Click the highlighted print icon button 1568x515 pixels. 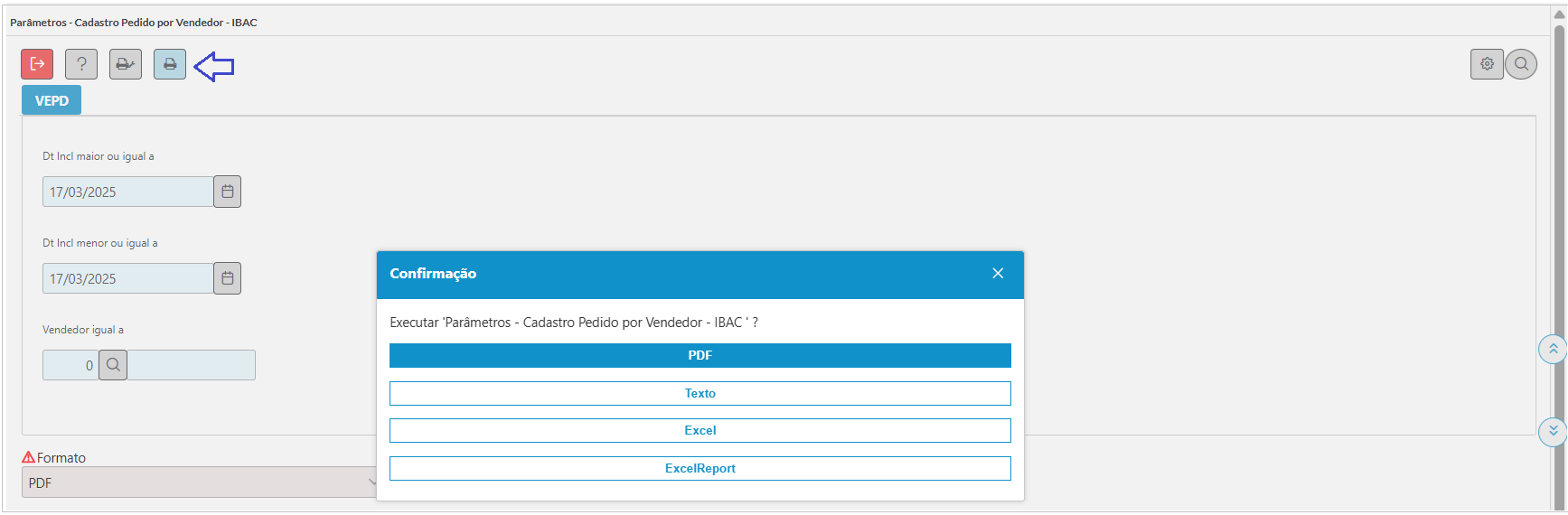[x=170, y=64]
